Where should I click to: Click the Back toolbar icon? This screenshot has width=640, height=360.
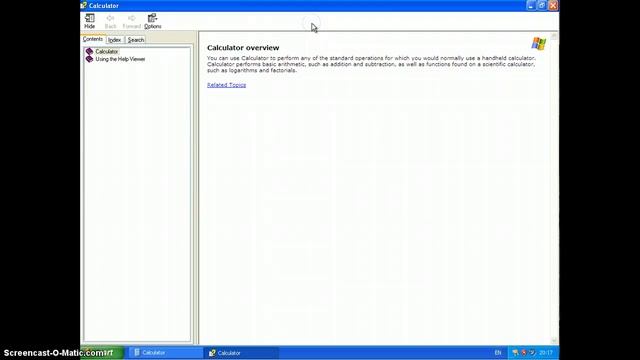[110, 21]
